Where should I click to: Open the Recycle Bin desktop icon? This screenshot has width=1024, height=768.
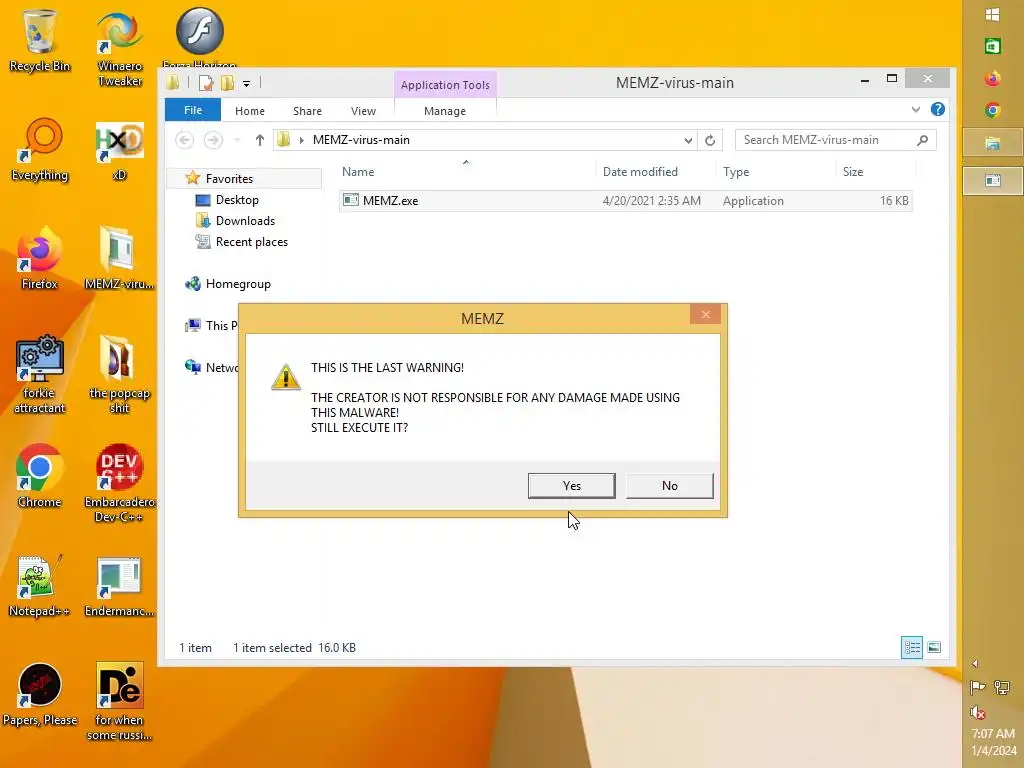[x=40, y=40]
